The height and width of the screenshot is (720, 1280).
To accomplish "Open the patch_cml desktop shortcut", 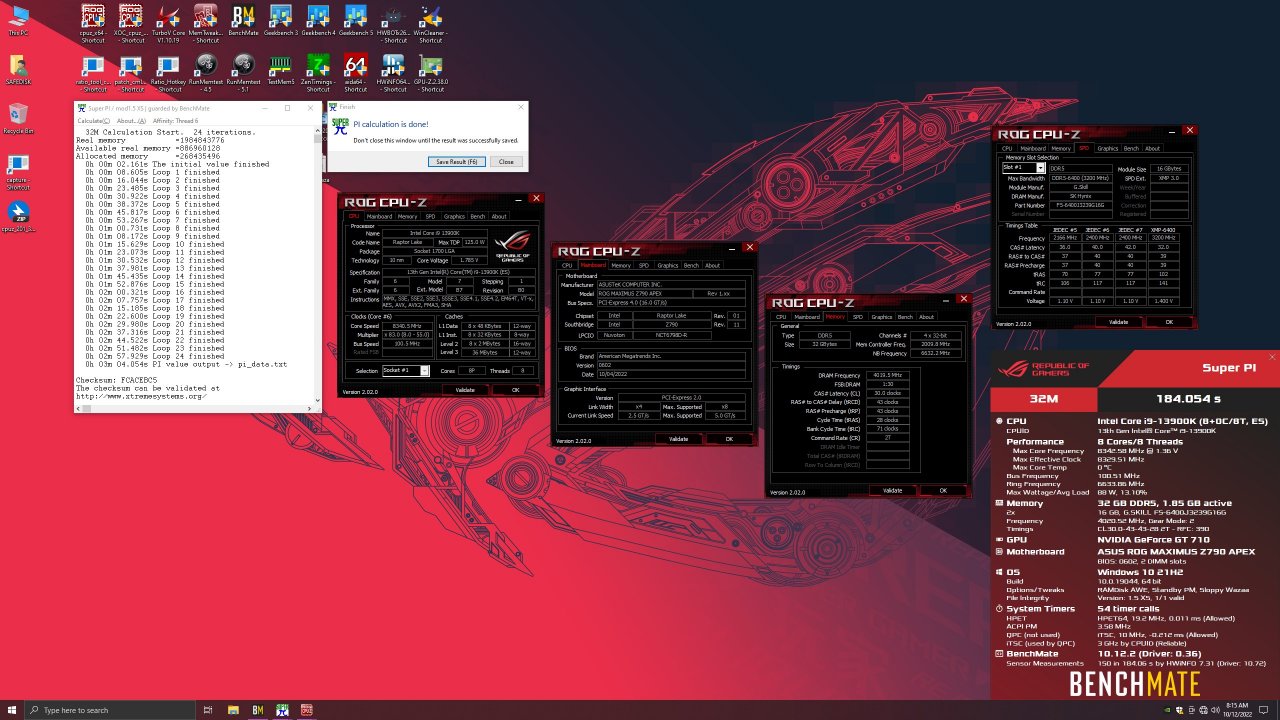I will (x=131, y=73).
